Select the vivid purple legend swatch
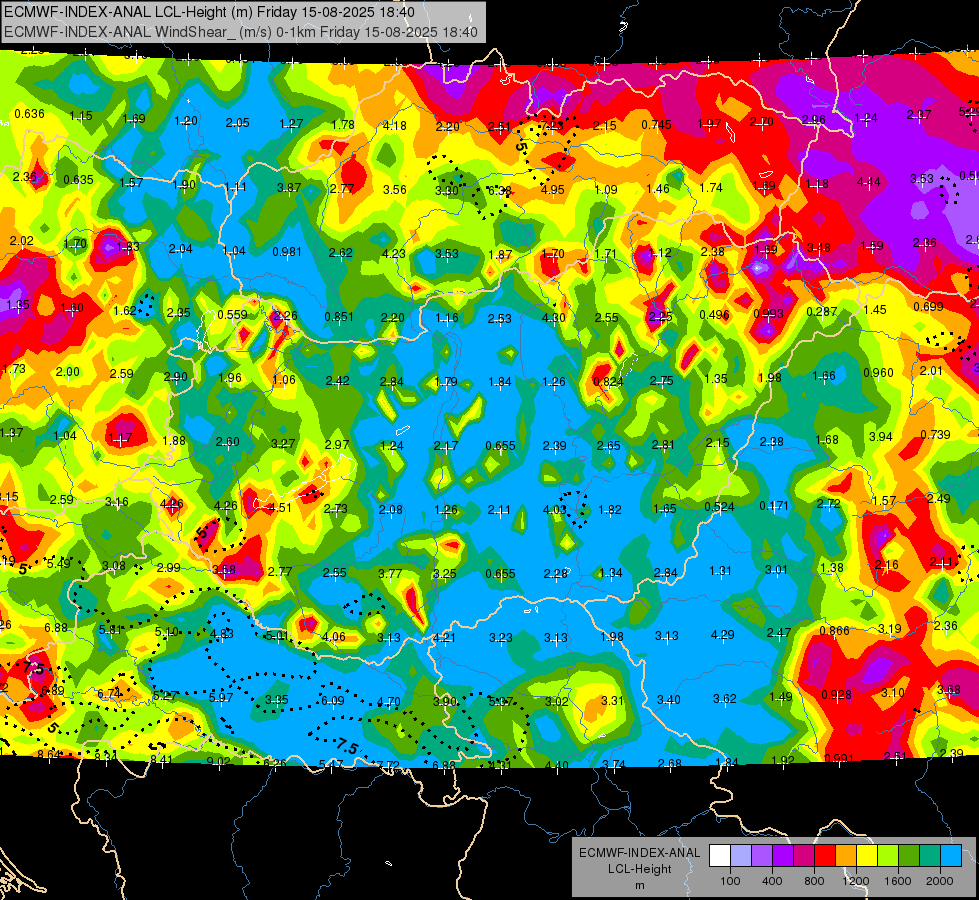Screen dimensions: 979x900 (x=783, y=856)
